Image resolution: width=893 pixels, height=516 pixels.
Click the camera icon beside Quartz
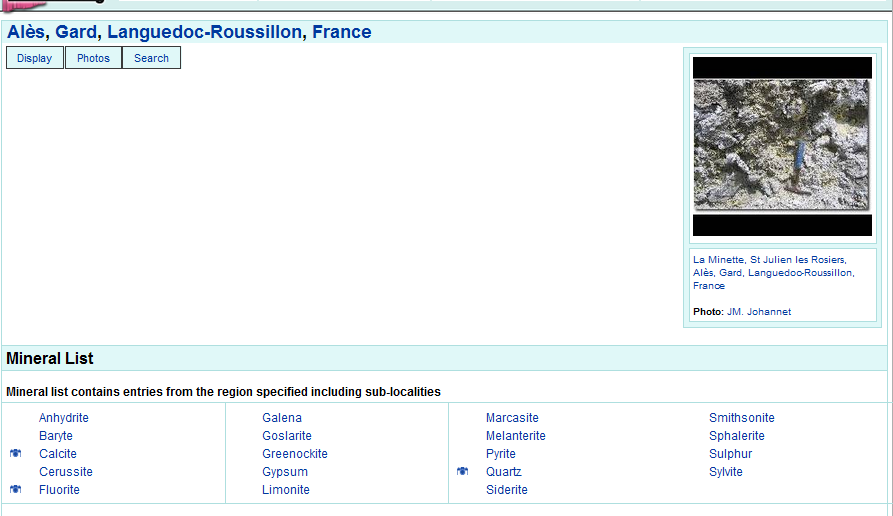pos(462,472)
